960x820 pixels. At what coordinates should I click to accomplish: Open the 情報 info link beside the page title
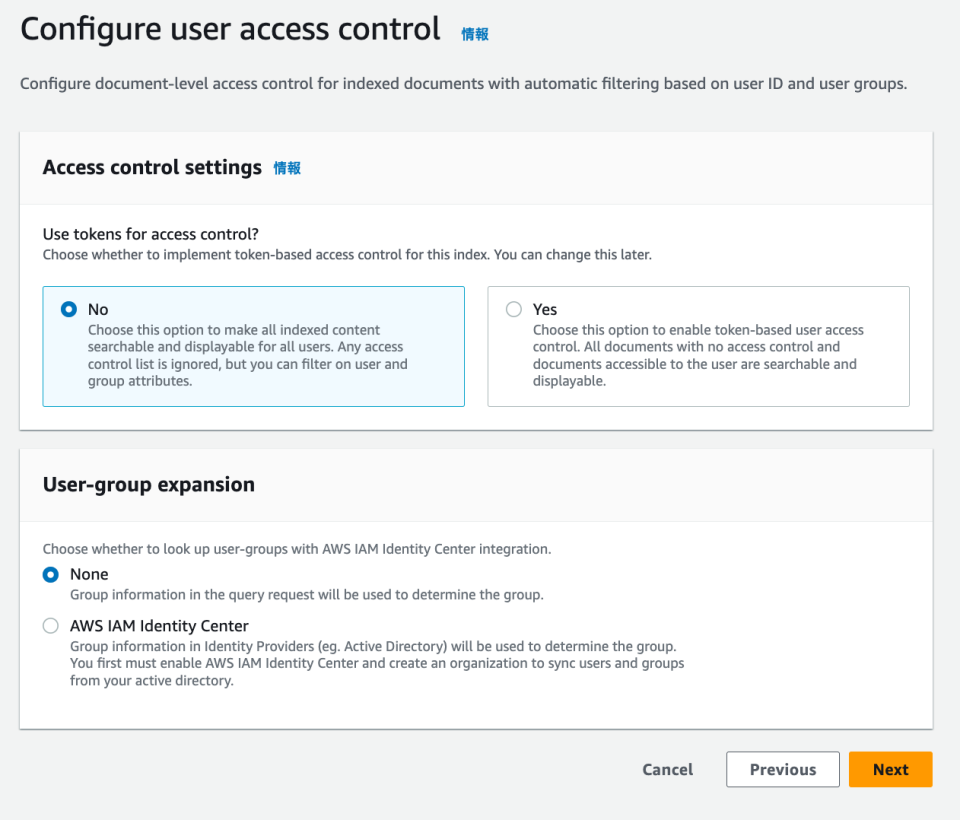coord(474,33)
